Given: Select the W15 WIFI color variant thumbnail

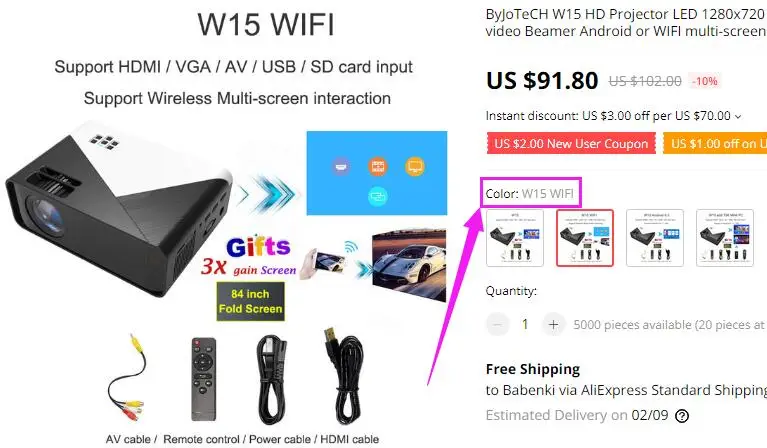Looking at the screenshot, I should (585, 238).
